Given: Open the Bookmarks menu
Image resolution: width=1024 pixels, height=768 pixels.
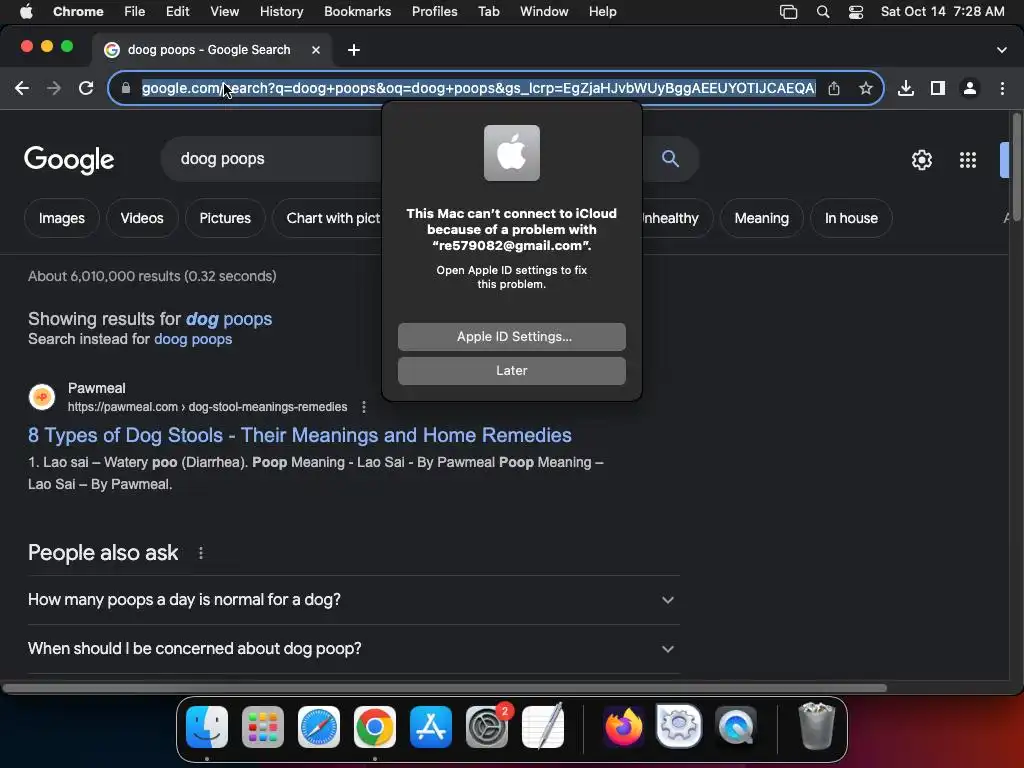Looking at the screenshot, I should point(357,12).
